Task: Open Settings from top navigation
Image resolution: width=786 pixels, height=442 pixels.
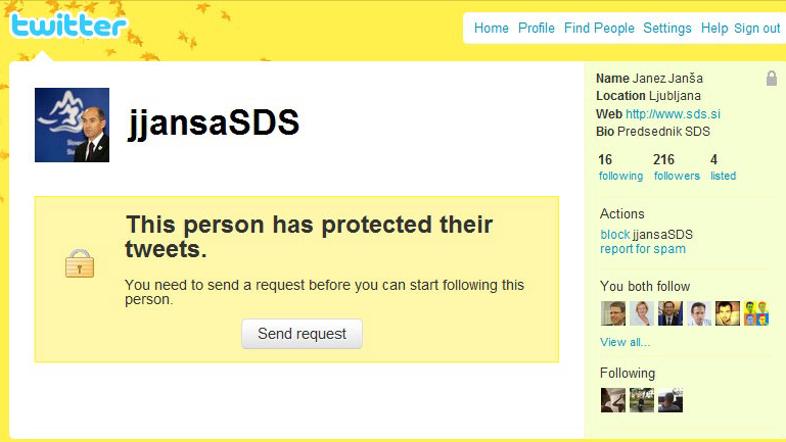Action: click(667, 28)
